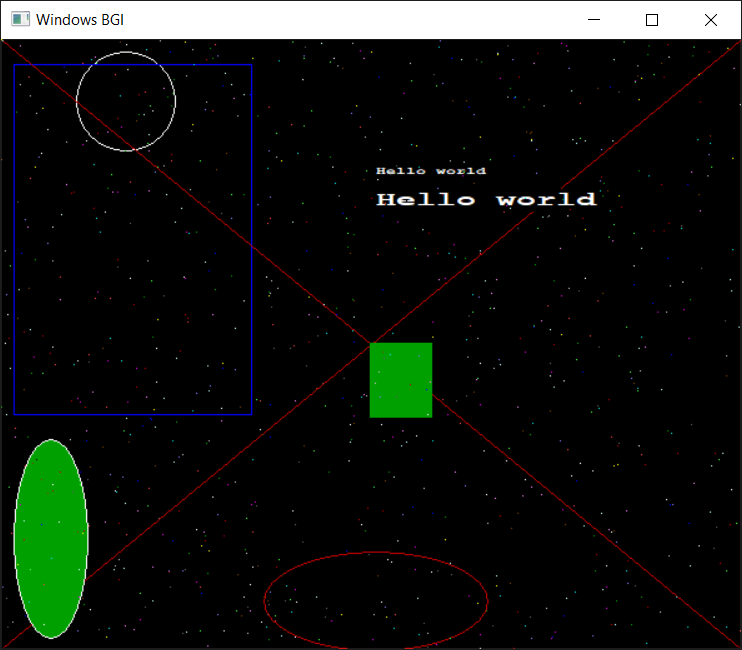This screenshot has width=742, height=650.
Task: Click the small 'Hello world' text
Action: coord(431,171)
